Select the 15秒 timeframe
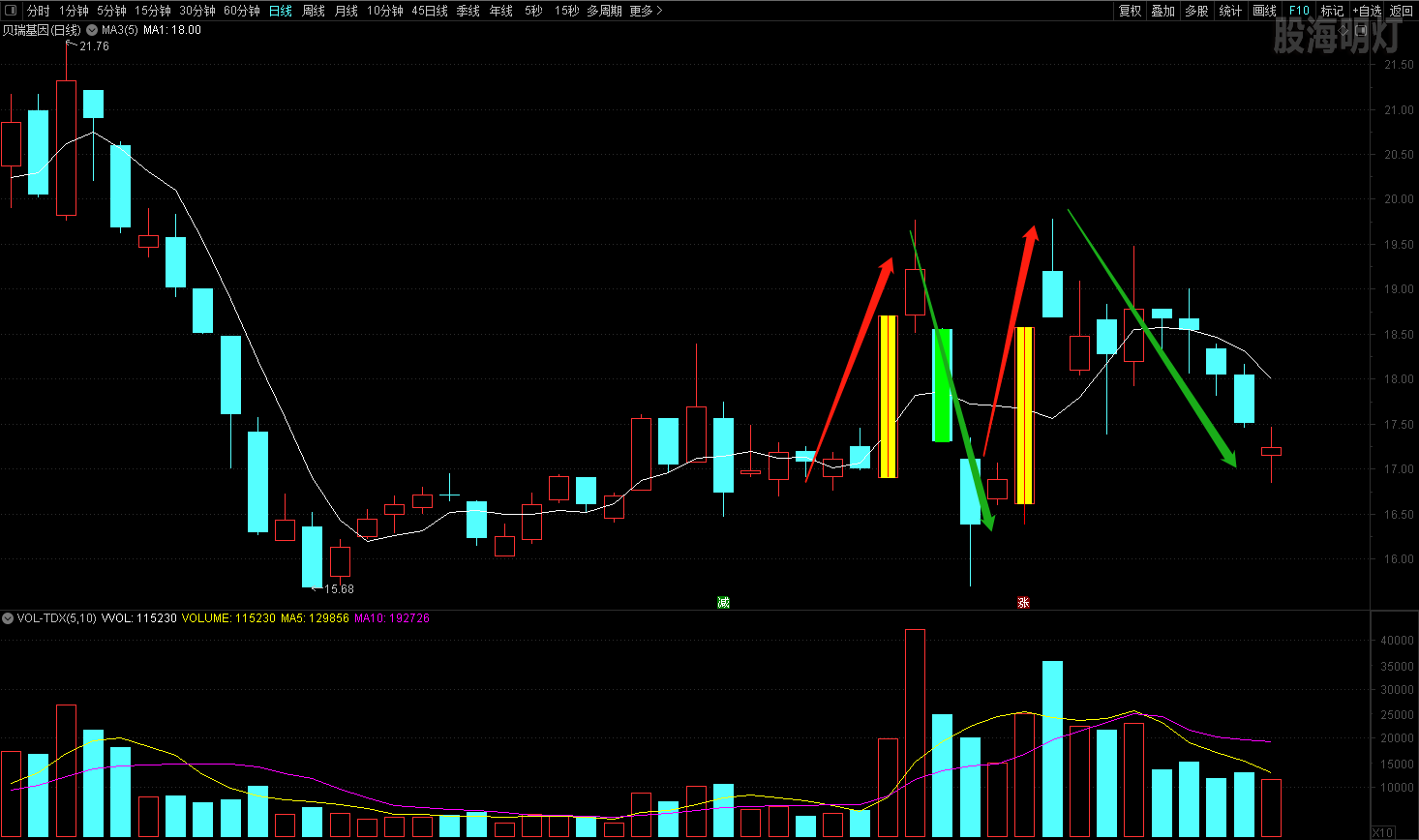Screen dimensions: 1419x840 point(567,11)
